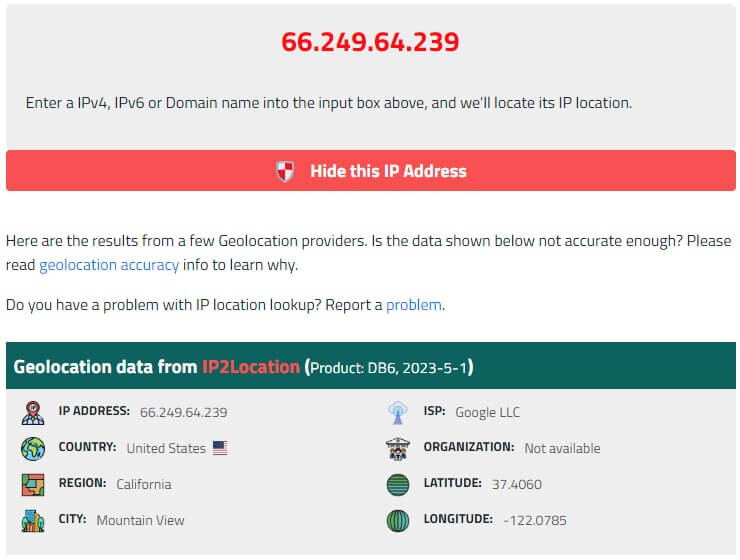
Task: Click the shield icon in the red banner
Action: 285,171
